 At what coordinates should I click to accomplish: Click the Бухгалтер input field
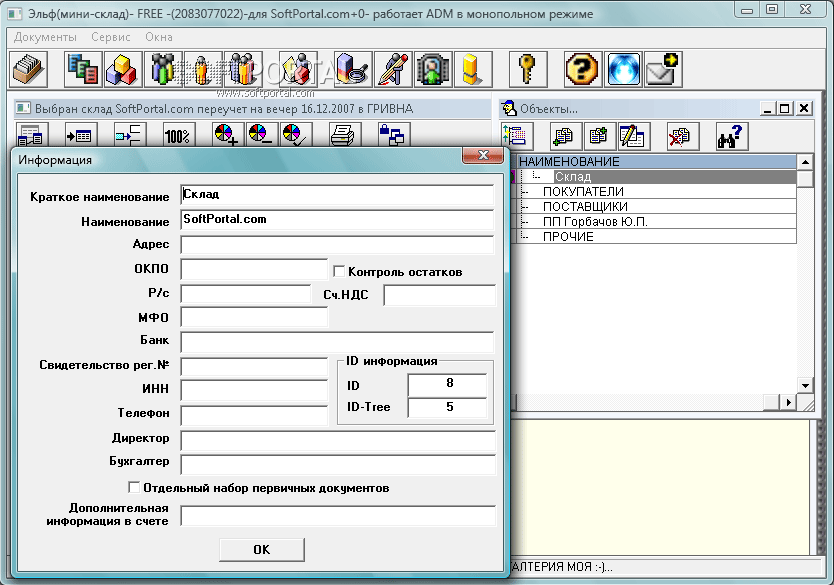click(338, 464)
